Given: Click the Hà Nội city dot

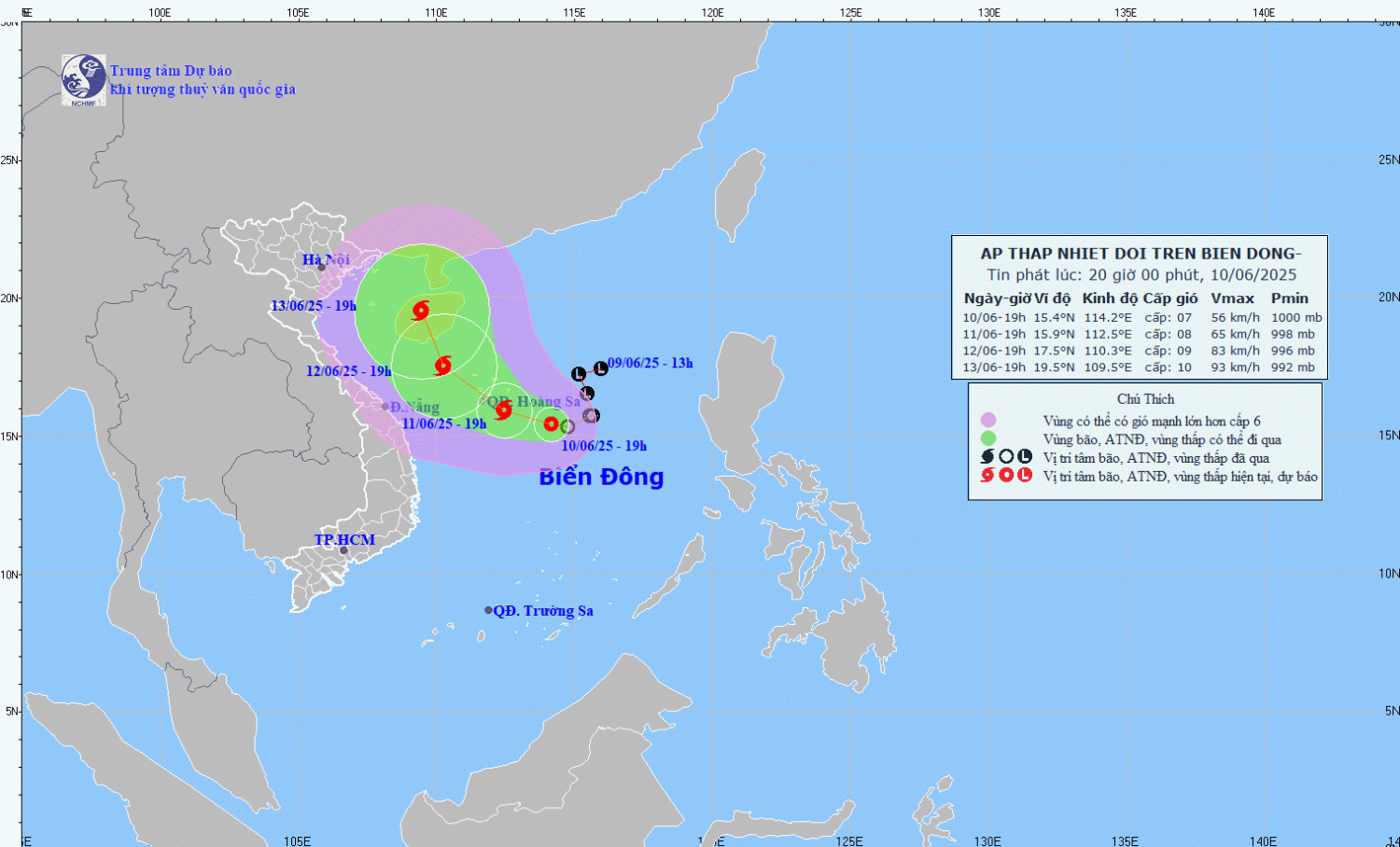Looking at the screenshot, I should coord(322,268).
